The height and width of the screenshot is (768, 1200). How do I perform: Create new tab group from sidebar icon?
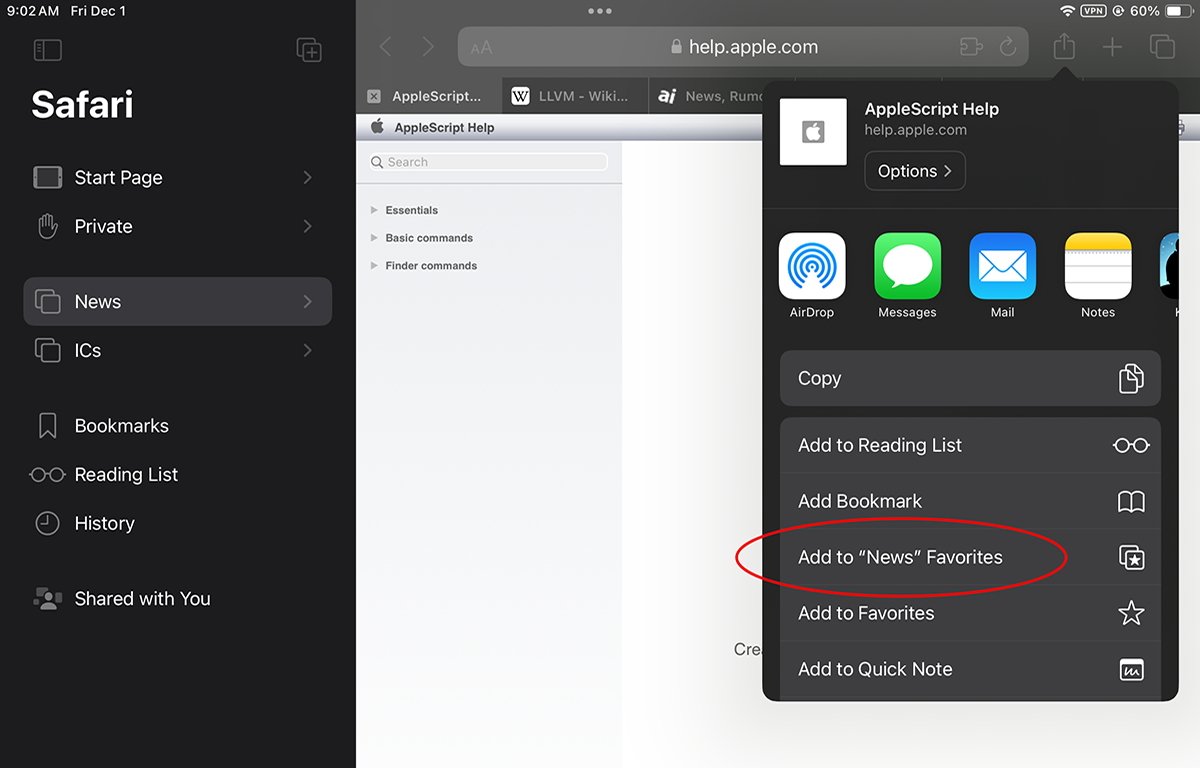point(309,50)
